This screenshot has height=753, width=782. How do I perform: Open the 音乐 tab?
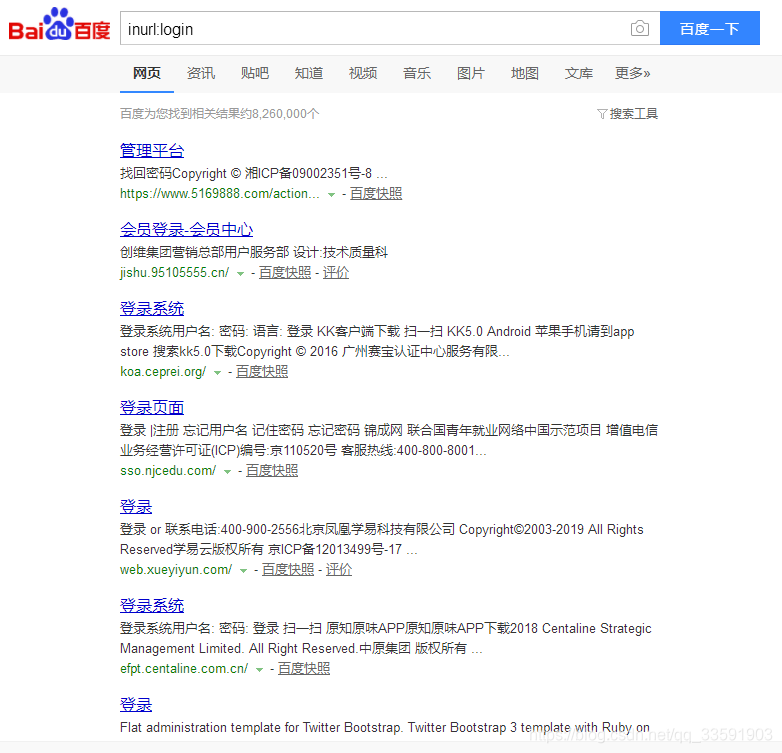(417, 73)
